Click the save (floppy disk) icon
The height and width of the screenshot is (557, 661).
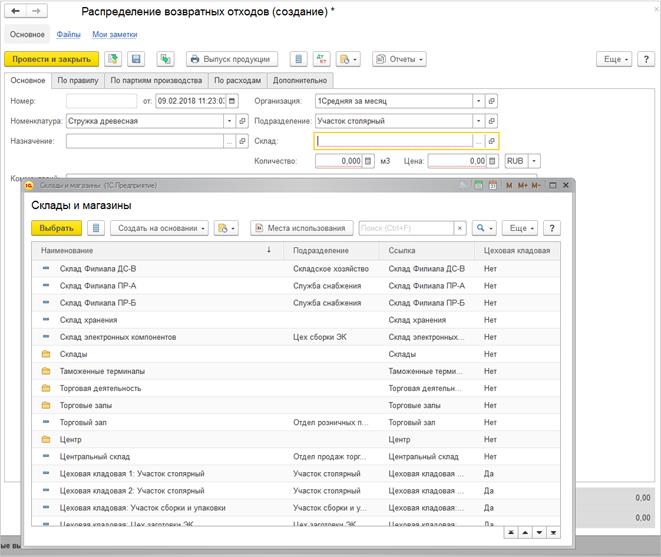(137, 60)
